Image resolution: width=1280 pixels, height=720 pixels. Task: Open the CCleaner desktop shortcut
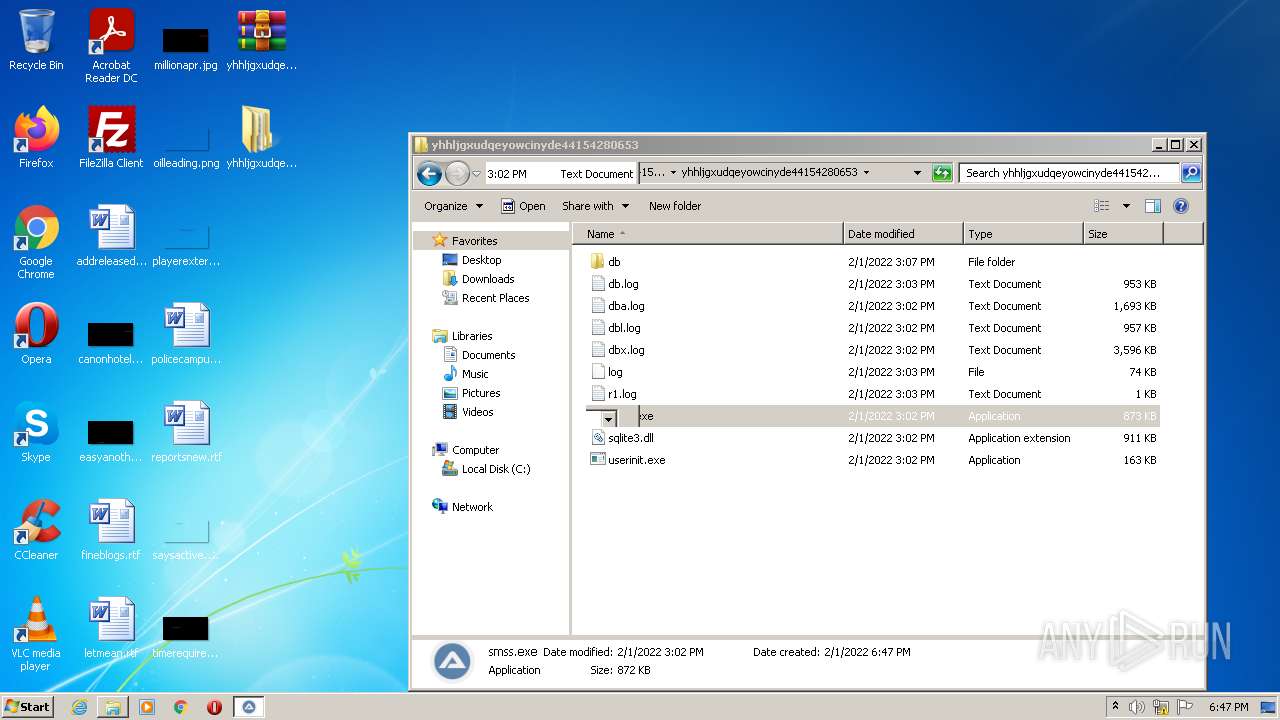coord(36,530)
